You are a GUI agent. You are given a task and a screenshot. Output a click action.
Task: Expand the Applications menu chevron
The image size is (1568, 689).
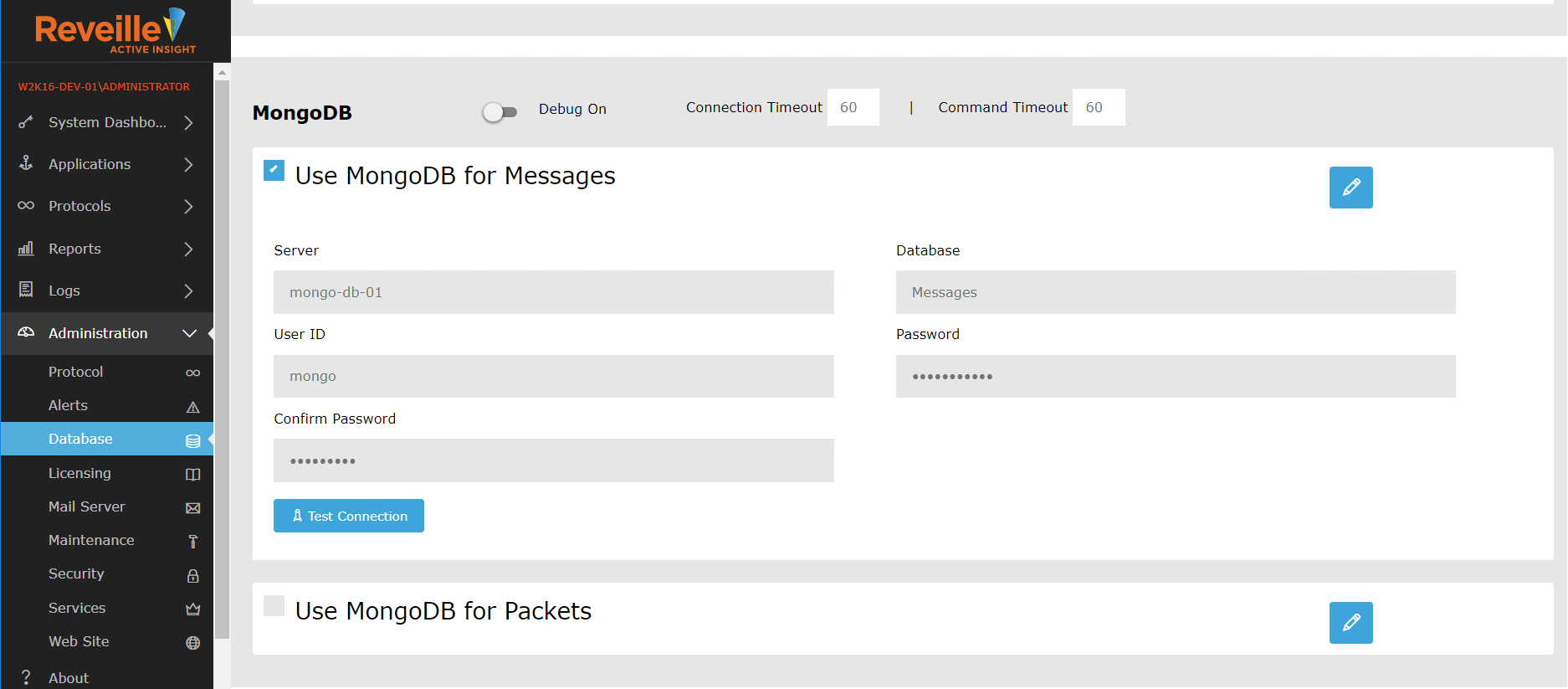click(188, 164)
